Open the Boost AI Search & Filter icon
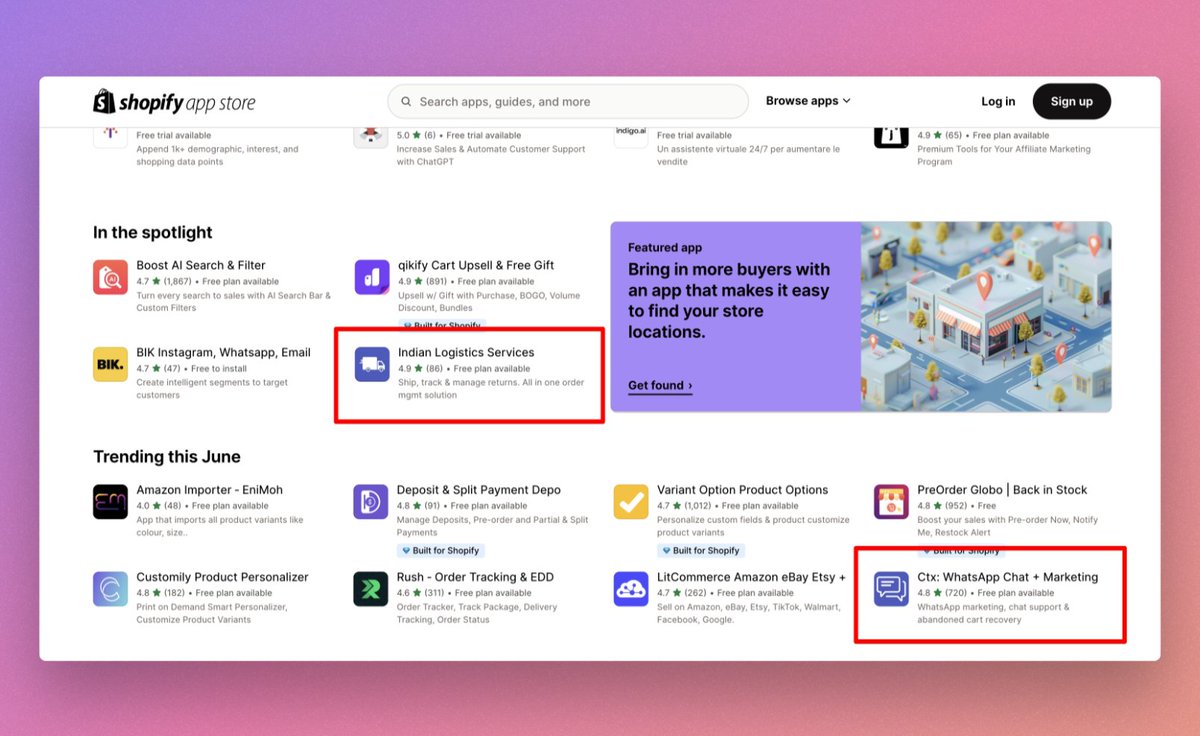This screenshot has width=1200, height=736. click(110, 277)
